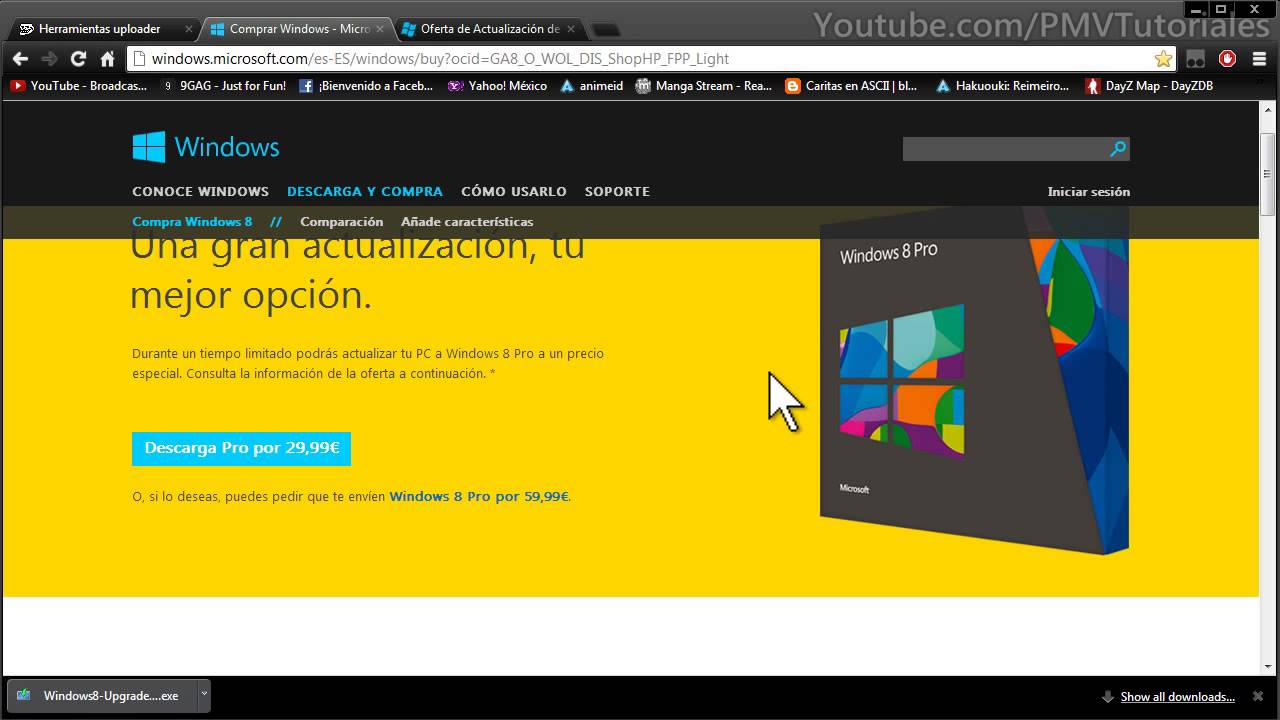Viewport: 1280px width, 720px height.
Task: Open a new tab with the new-tab button
Action: click(606, 30)
